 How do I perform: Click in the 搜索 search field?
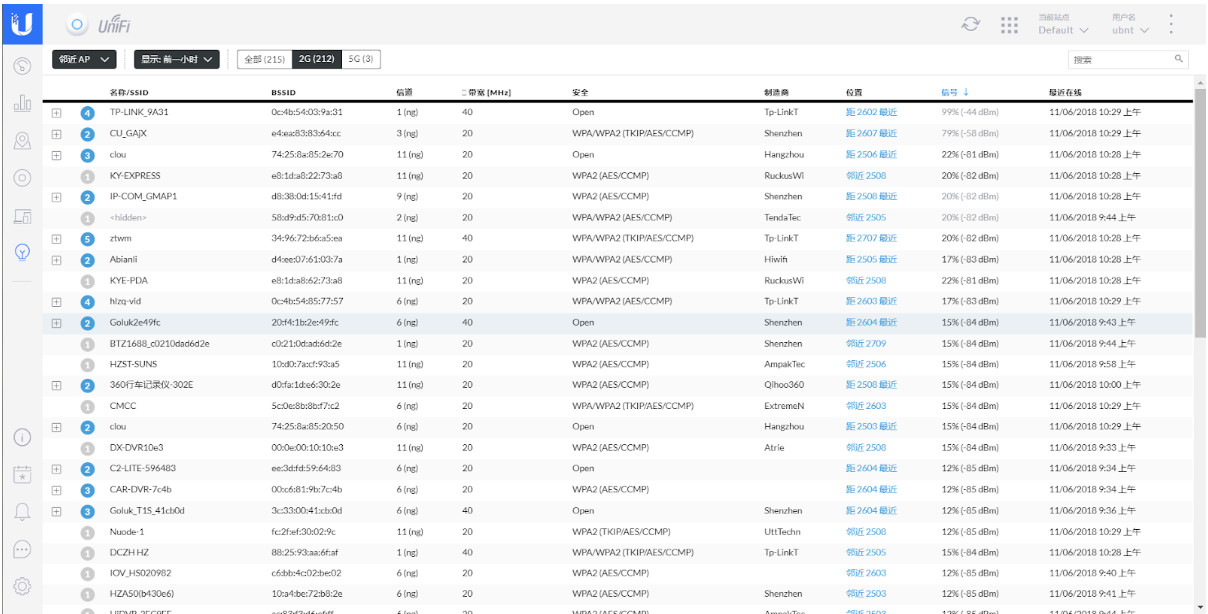1128,60
